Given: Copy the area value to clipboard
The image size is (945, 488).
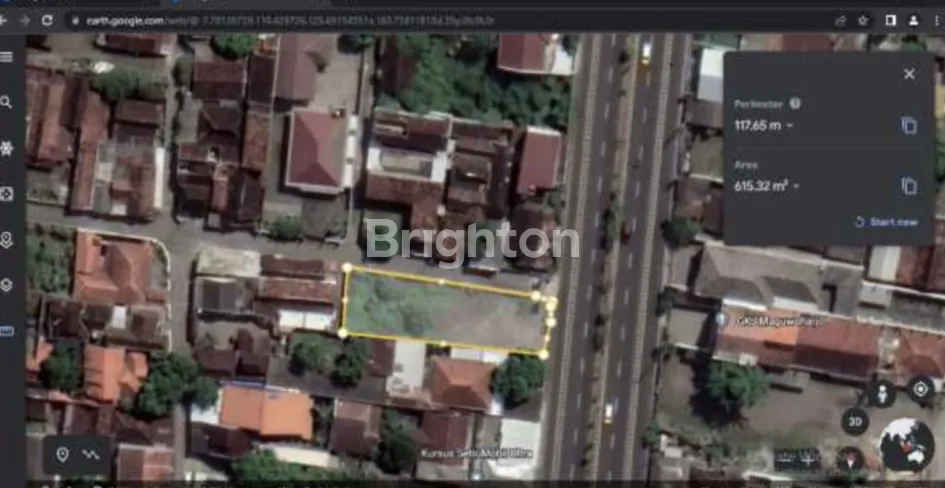Looking at the screenshot, I should (x=908, y=186).
